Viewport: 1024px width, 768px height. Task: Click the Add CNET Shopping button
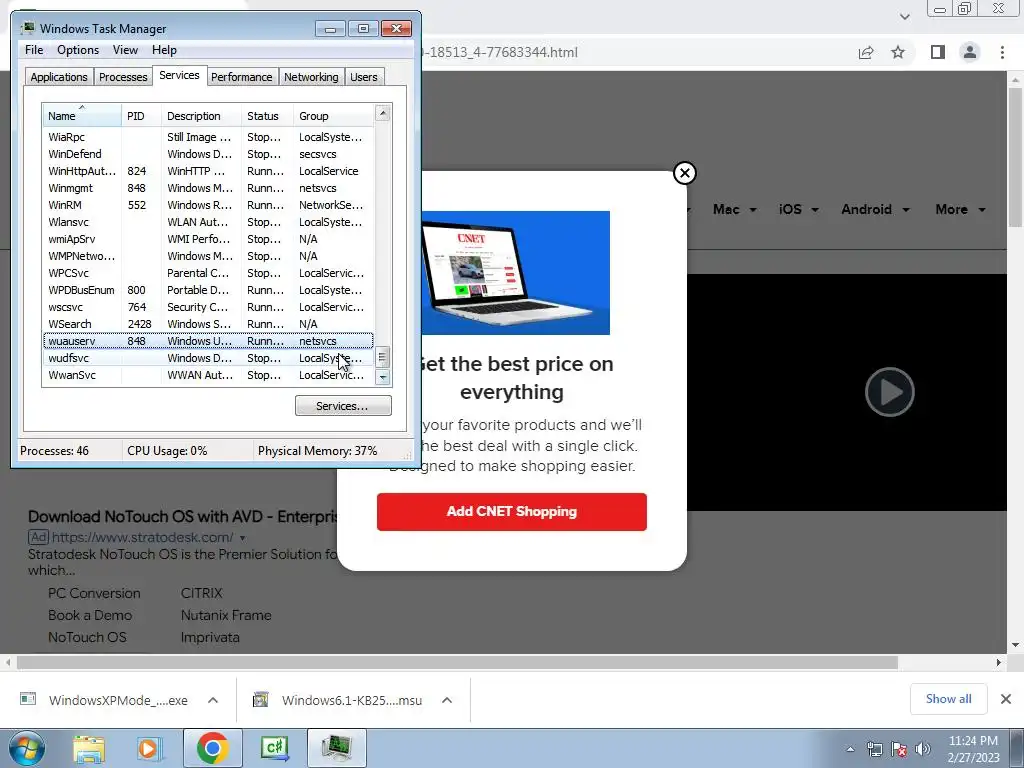point(511,511)
